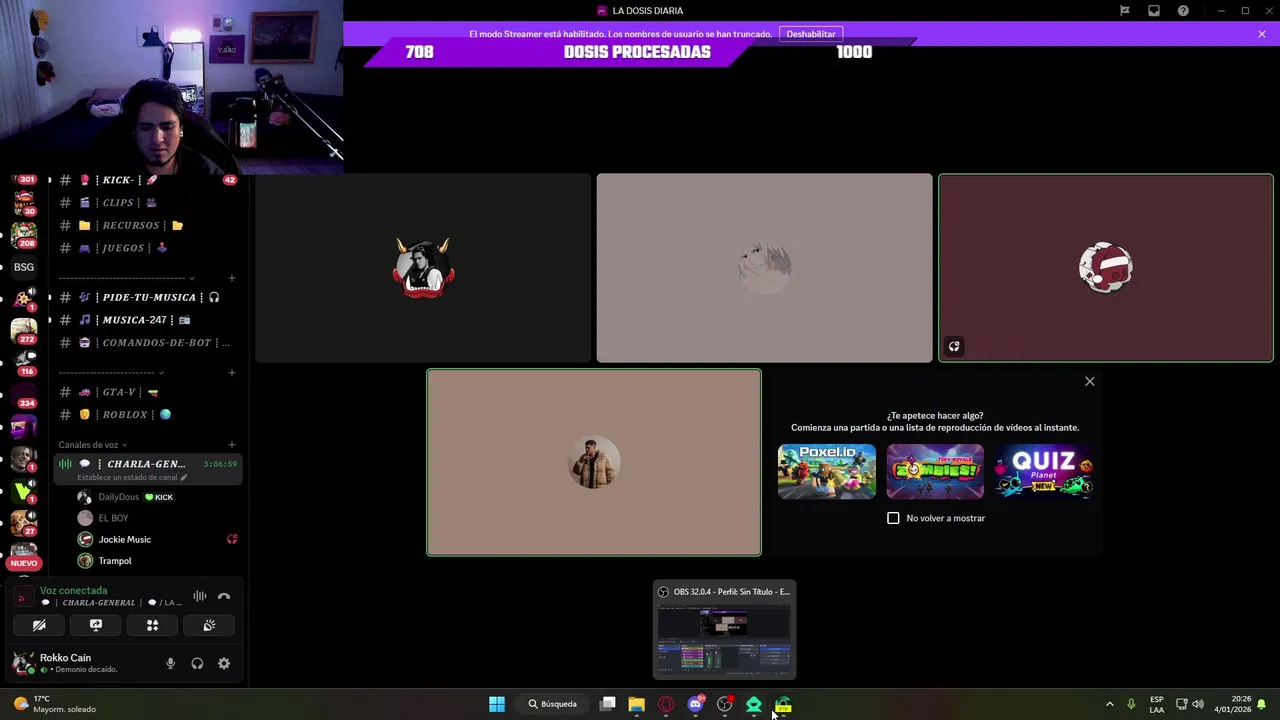Open the RECURSOS text channel
The image size is (1280, 720).
tap(146, 225)
